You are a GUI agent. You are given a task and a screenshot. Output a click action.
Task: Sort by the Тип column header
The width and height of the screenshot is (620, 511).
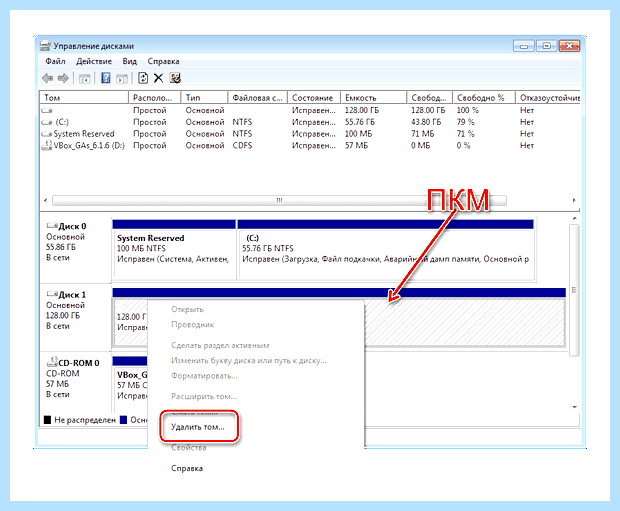pos(204,98)
